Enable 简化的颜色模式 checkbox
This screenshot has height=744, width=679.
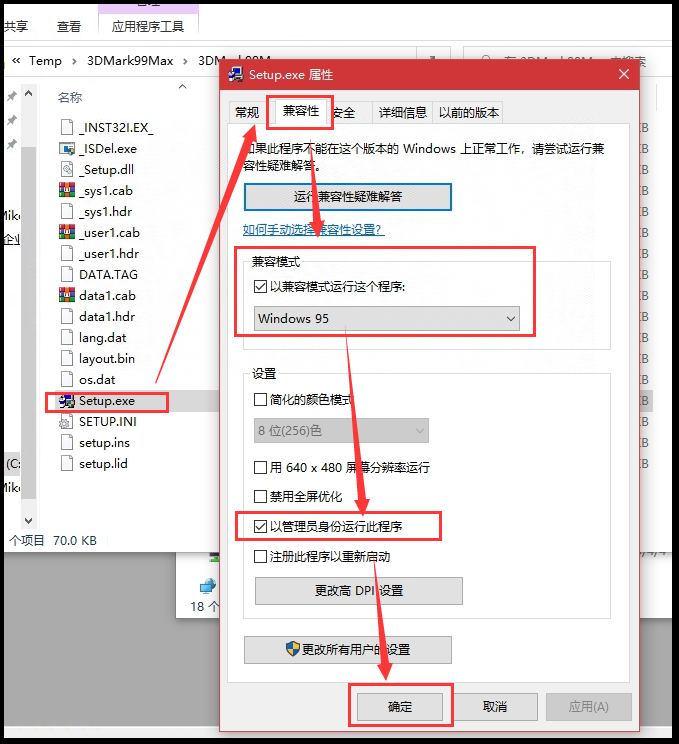(x=261, y=400)
